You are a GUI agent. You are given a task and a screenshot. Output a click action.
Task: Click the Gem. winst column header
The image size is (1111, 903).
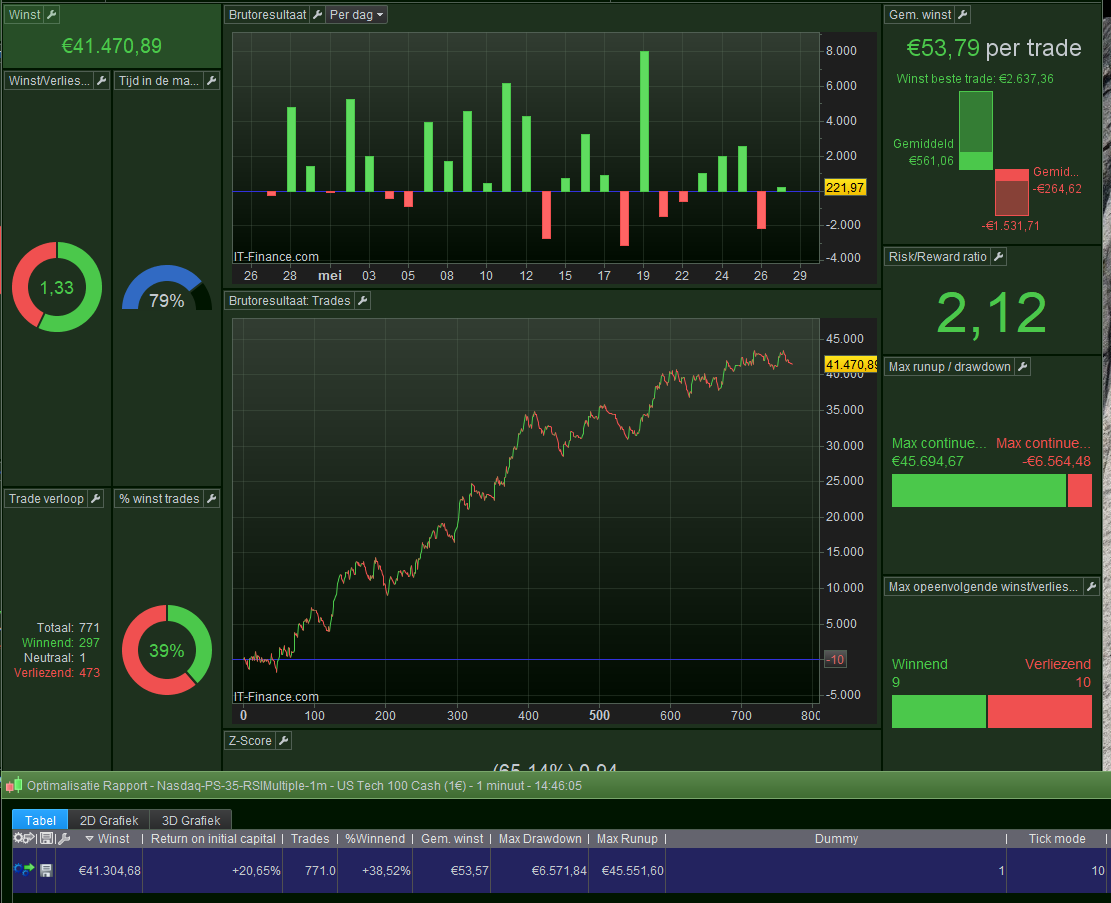[452, 838]
